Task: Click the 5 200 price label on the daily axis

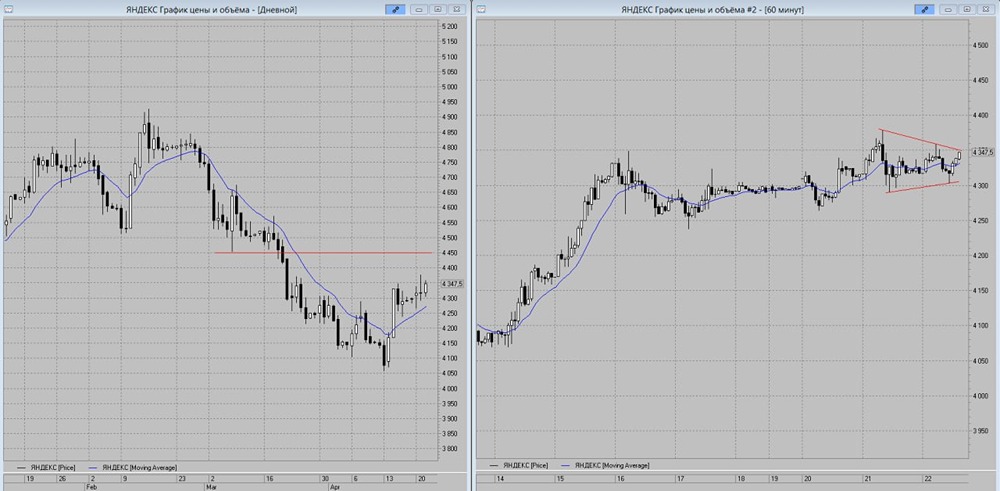Action: tap(450, 27)
